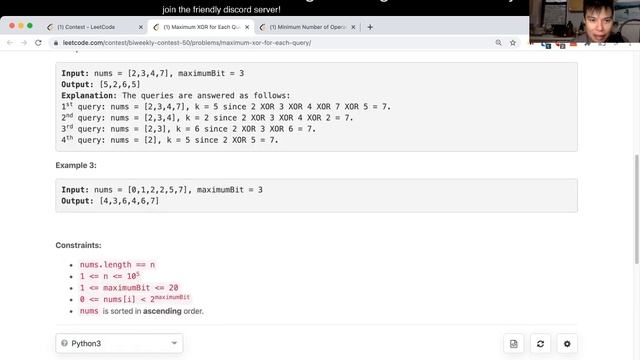Go forward using the browser forward arrow

click(x=24, y=42)
